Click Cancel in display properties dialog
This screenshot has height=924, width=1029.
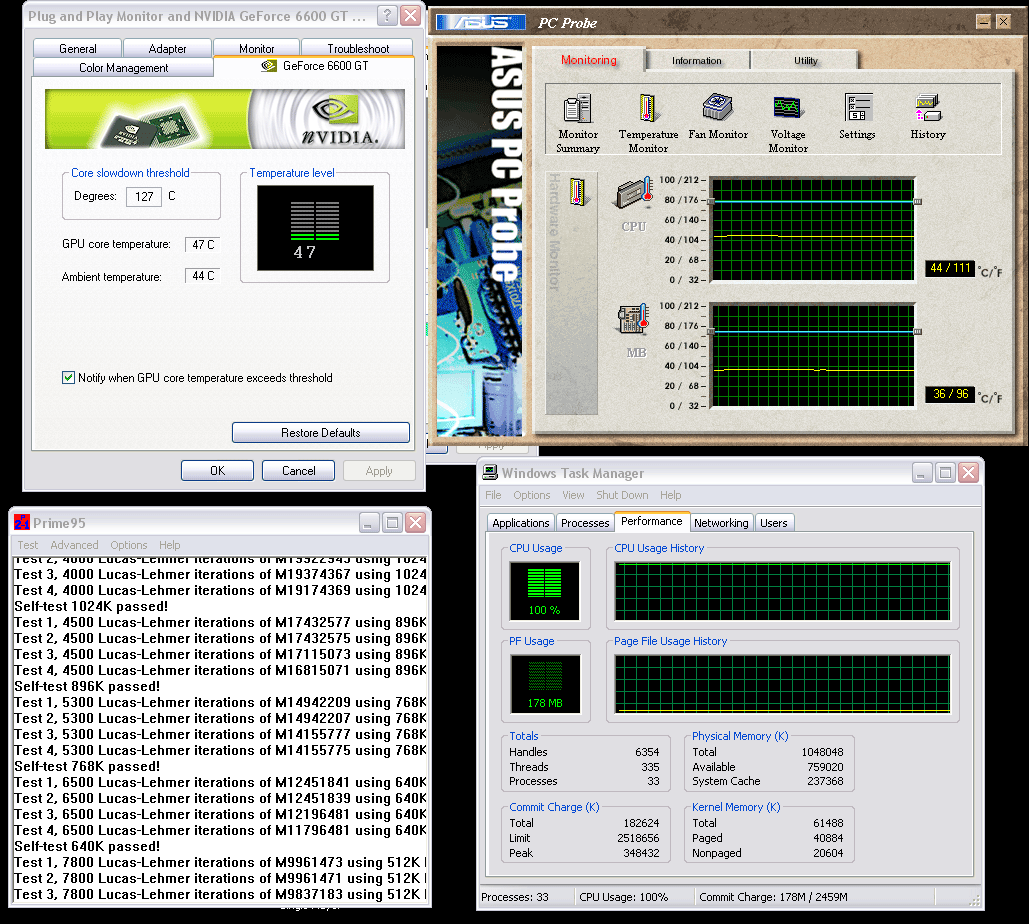pyautogui.click(x=299, y=471)
